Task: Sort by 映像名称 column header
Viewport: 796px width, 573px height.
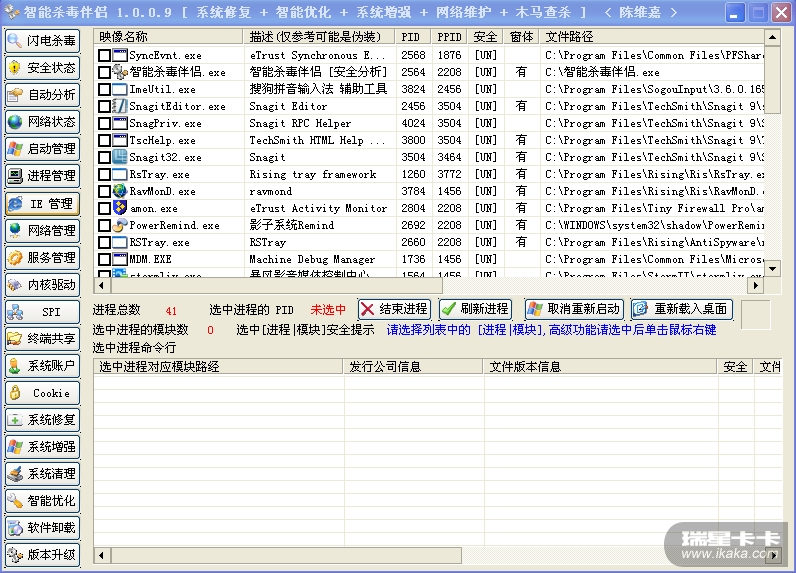Action: pyautogui.click(x=168, y=37)
